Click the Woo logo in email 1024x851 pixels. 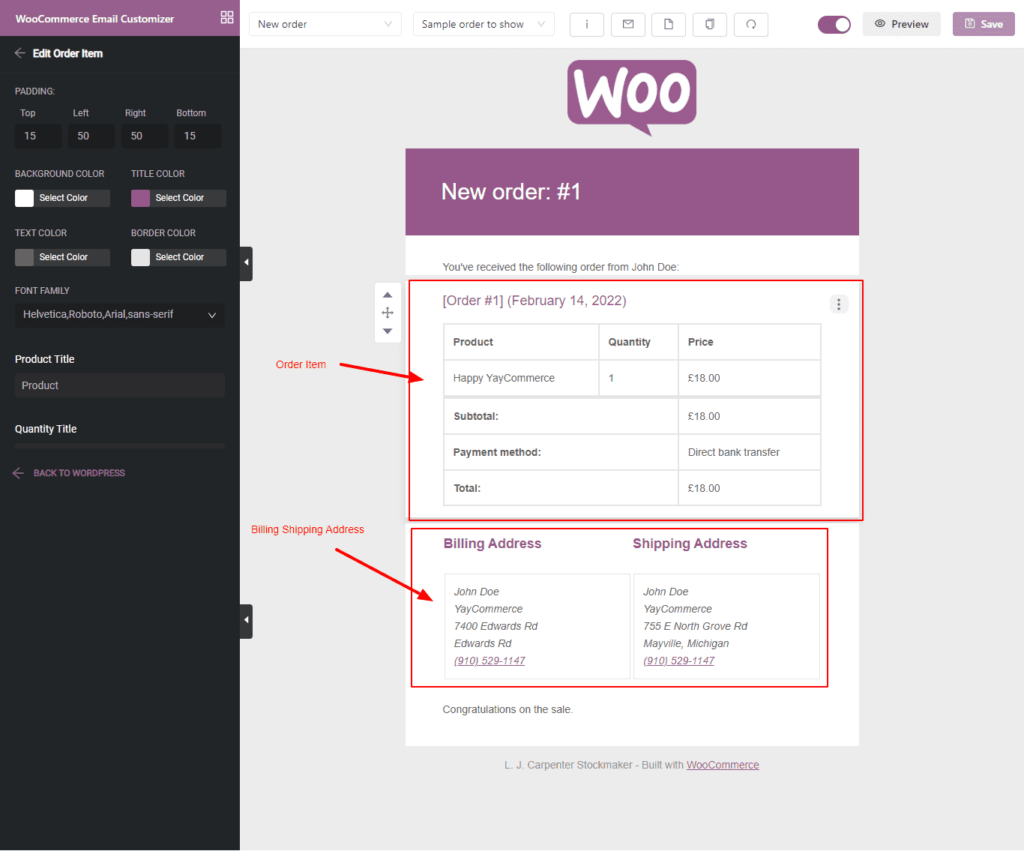[x=632, y=97]
